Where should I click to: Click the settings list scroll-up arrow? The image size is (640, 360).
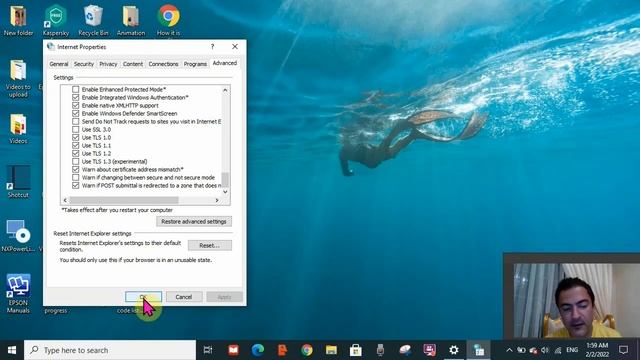tap(225, 90)
